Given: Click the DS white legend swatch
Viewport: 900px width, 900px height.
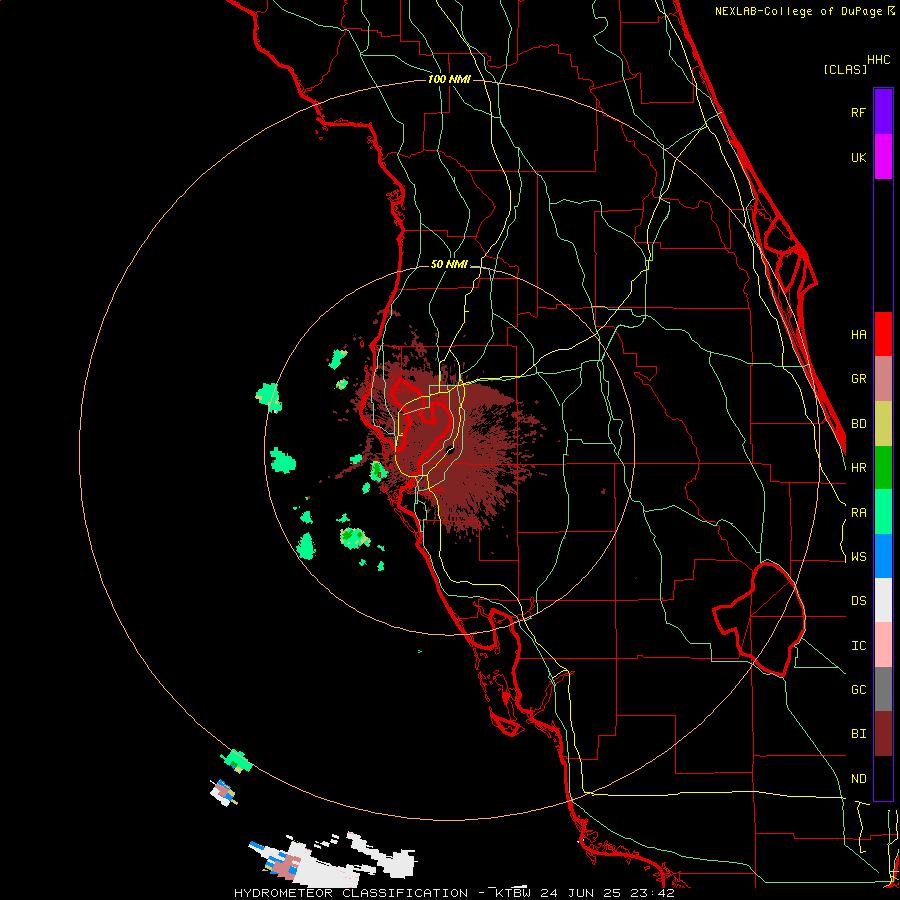Looking at the screenshot, I should [x=883, y=600].
